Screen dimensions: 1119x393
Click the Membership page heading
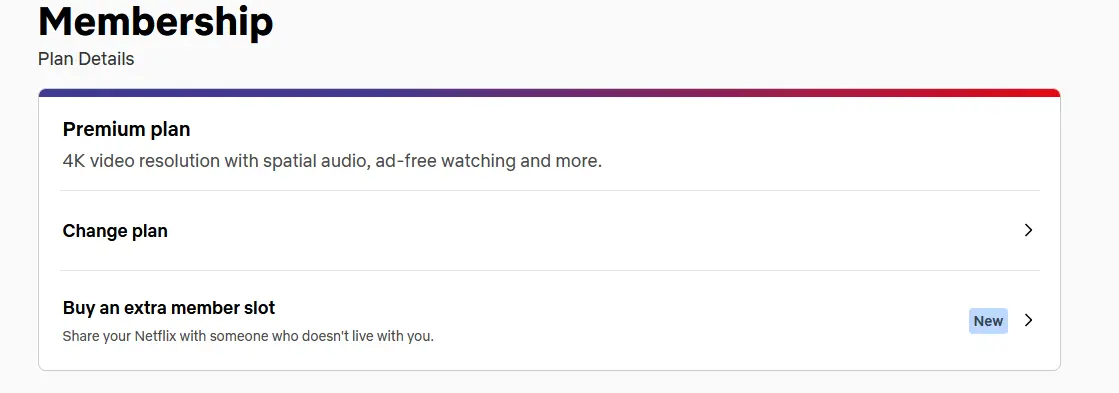point(156,21)
